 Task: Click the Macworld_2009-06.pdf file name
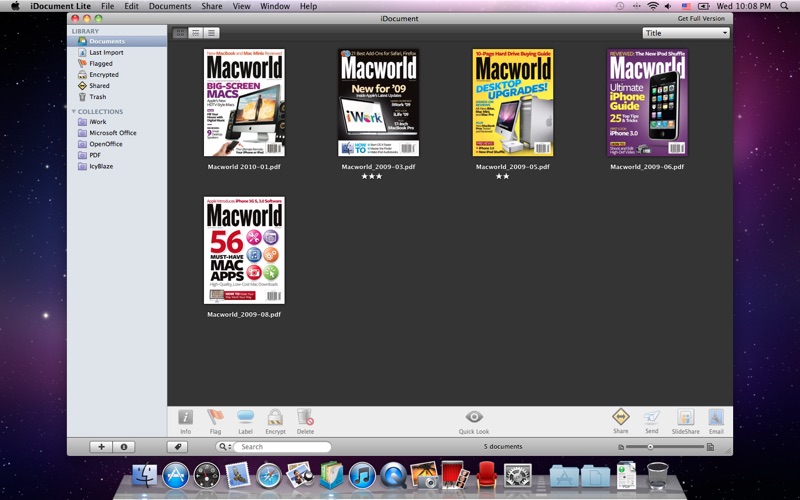[x=647, y=167]
